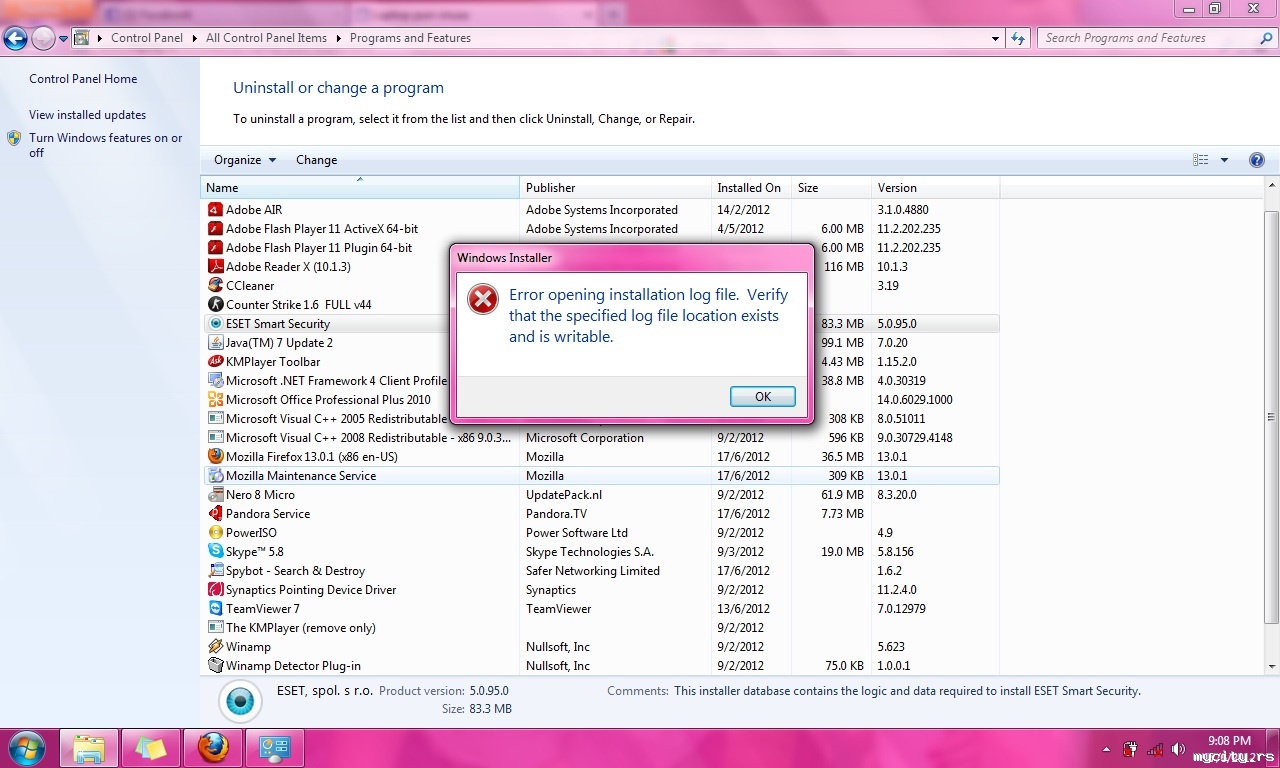
Task: Click the All Control Panel Items breadcrumb
Action: 266,38
